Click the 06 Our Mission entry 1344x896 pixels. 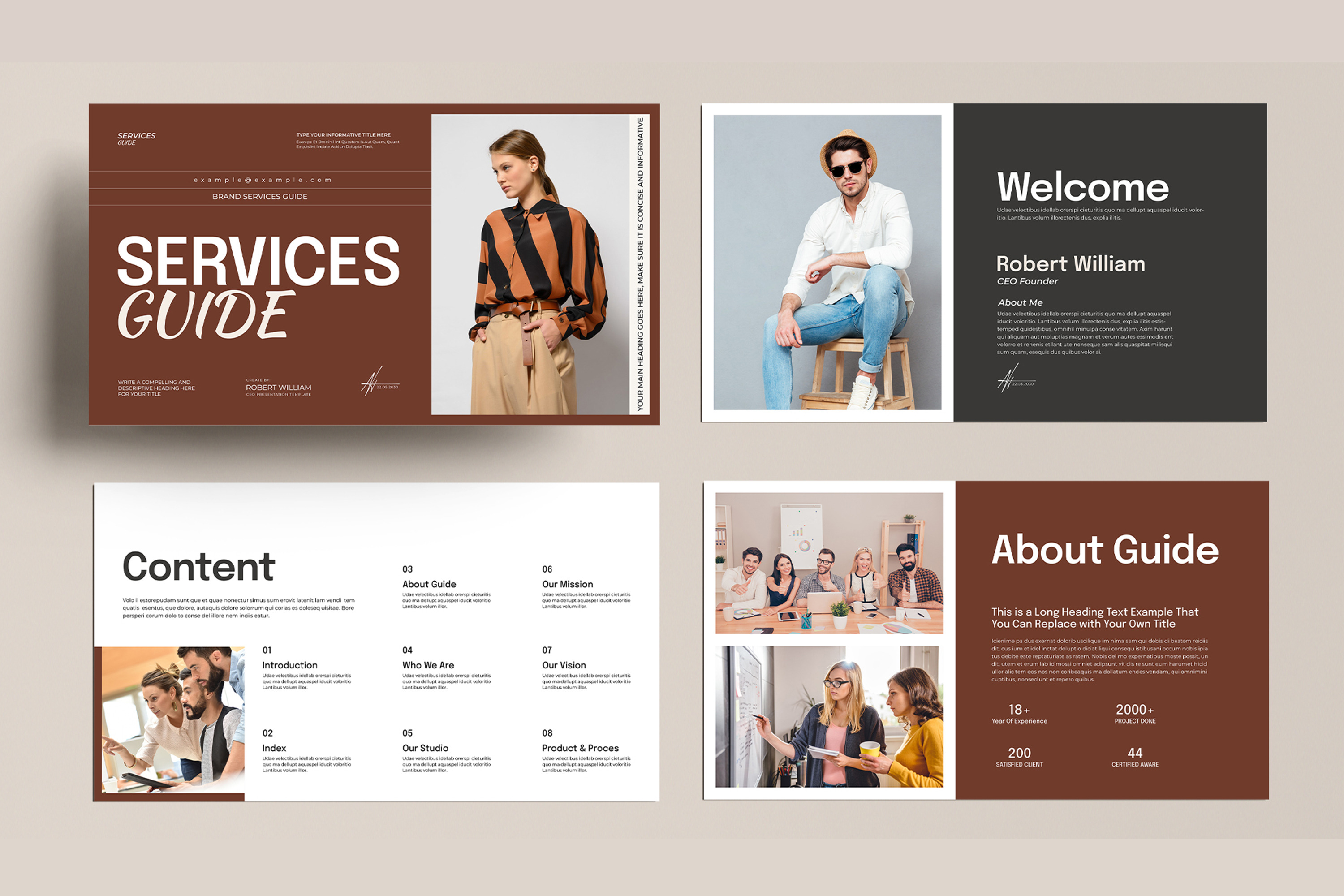point(586,587)
